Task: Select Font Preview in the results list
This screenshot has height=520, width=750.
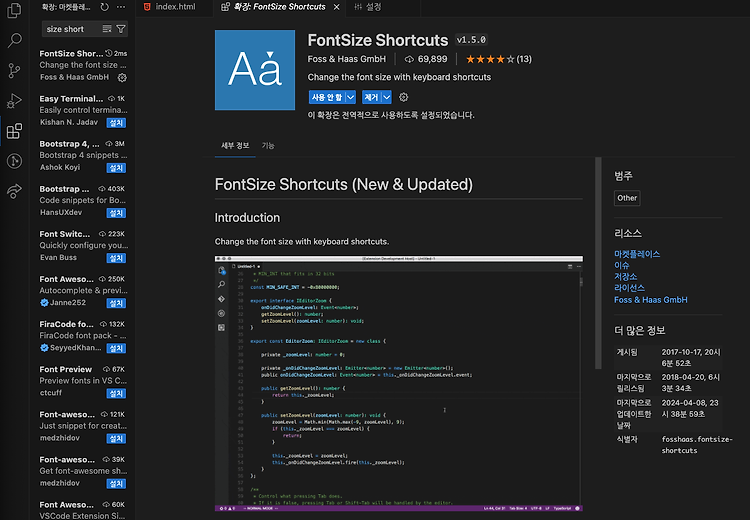Action: (x=82, y=381)
